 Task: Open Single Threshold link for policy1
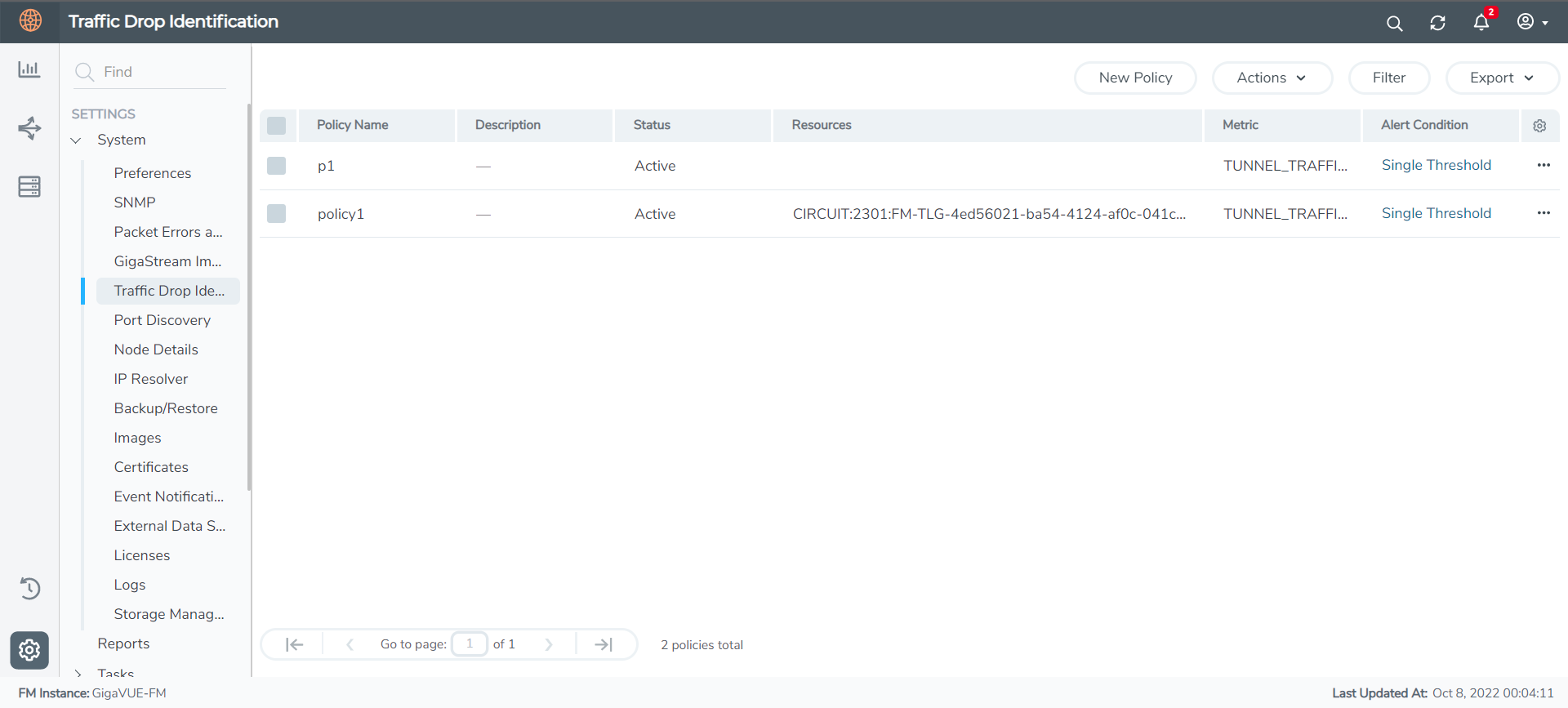(x=1436, y=213)
